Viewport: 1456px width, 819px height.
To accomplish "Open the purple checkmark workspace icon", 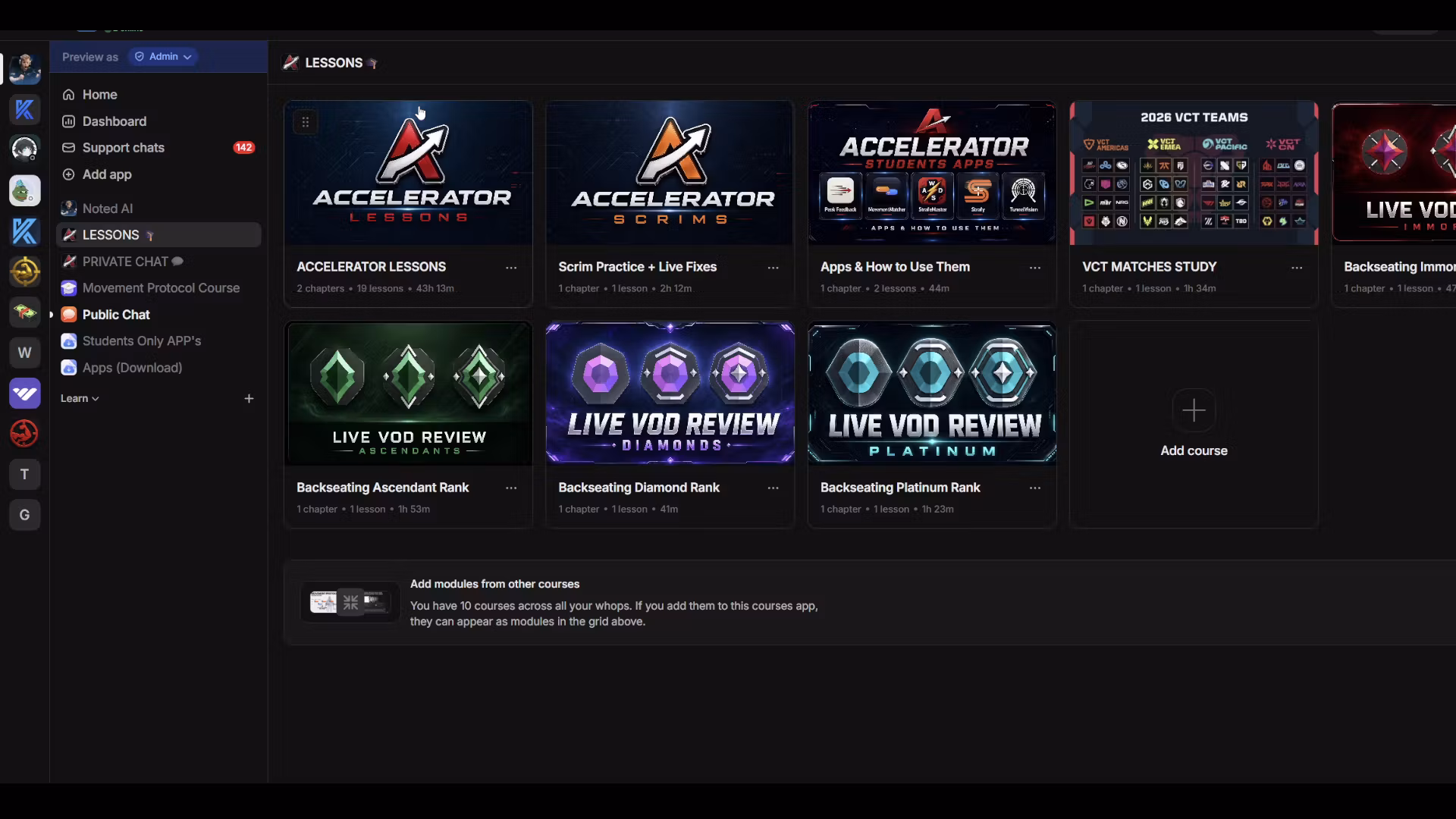I will [x=24, y=394].
